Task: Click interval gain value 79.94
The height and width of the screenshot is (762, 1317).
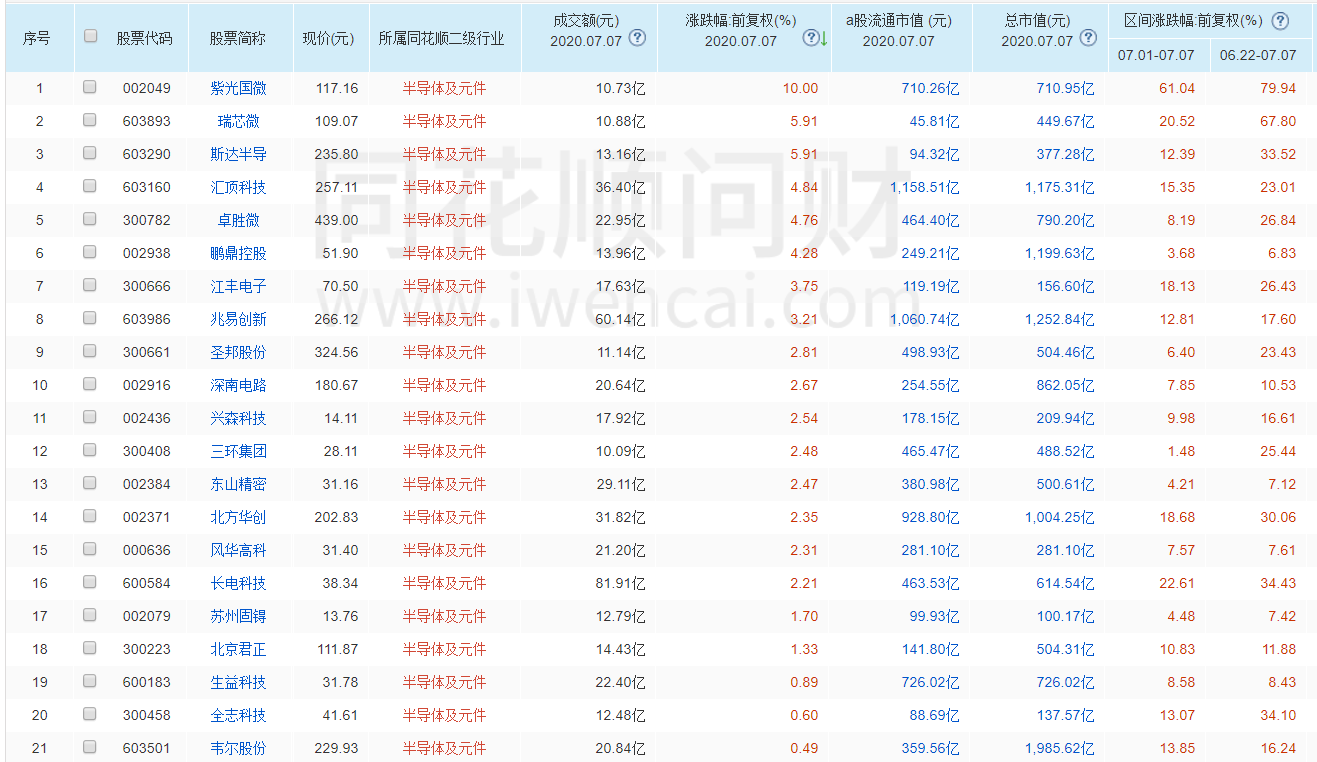Action: 1279,88
